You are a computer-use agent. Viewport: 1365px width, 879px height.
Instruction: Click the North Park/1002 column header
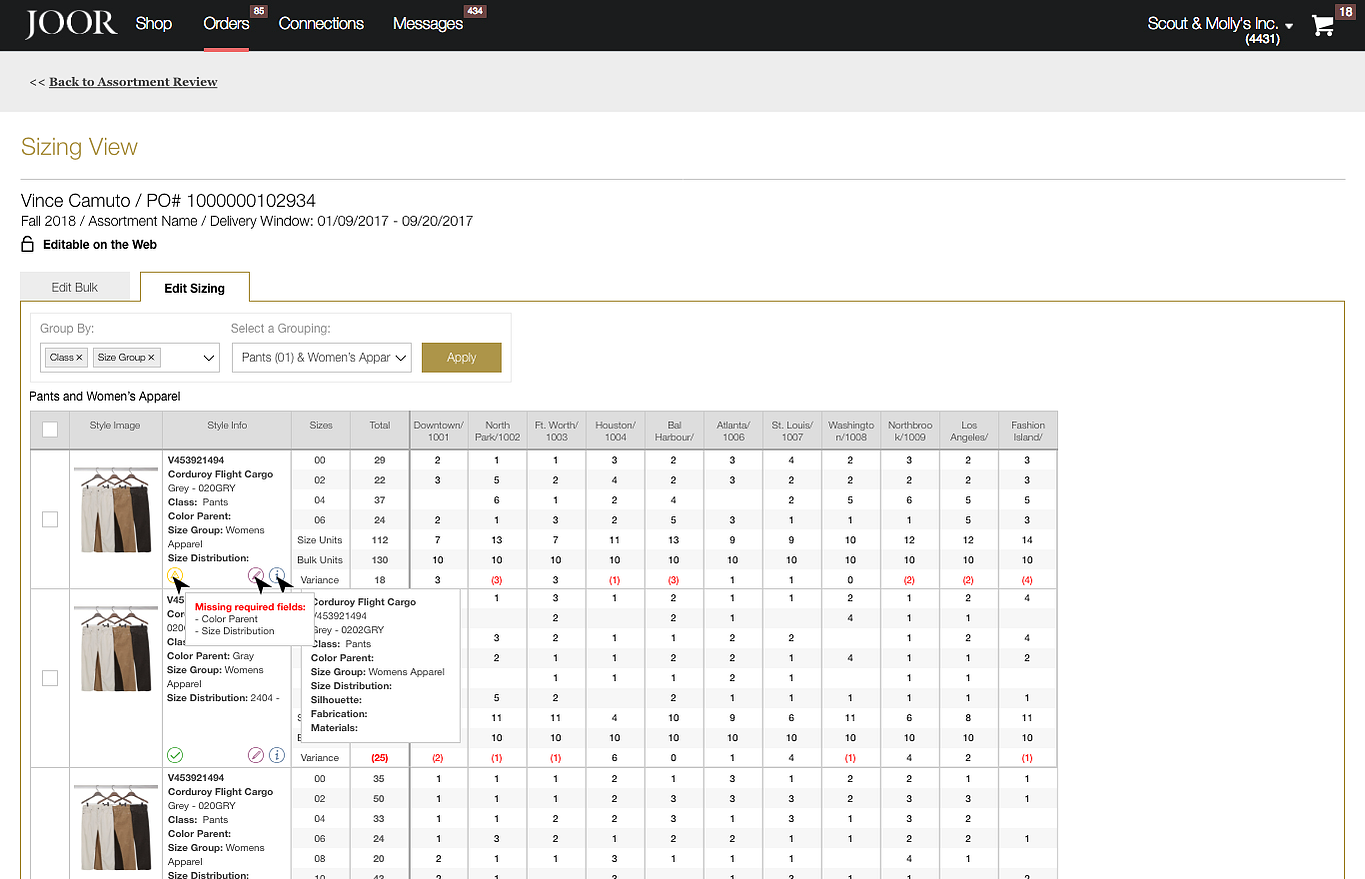497,431
